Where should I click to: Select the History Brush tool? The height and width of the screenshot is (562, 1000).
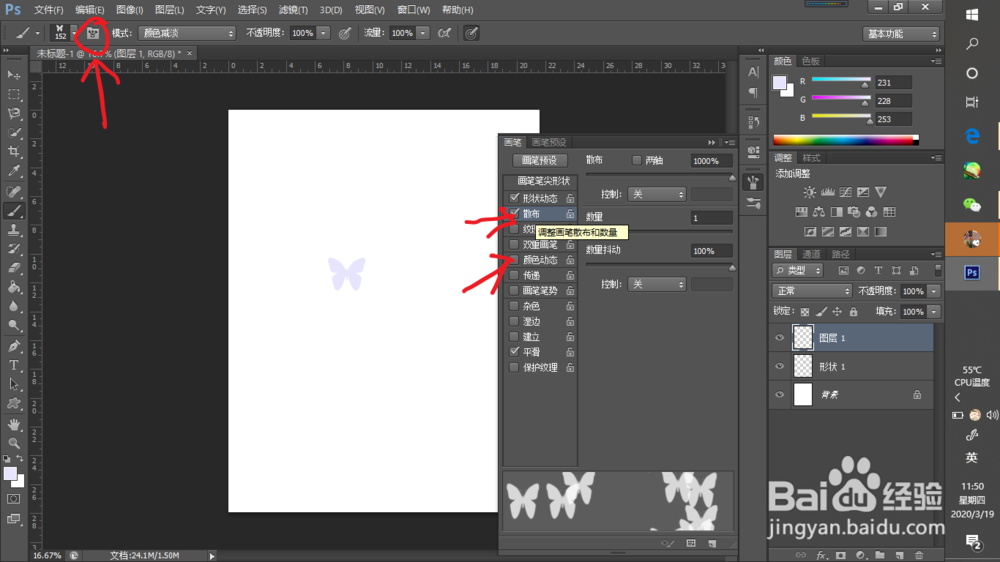click(x=13, y=249)
